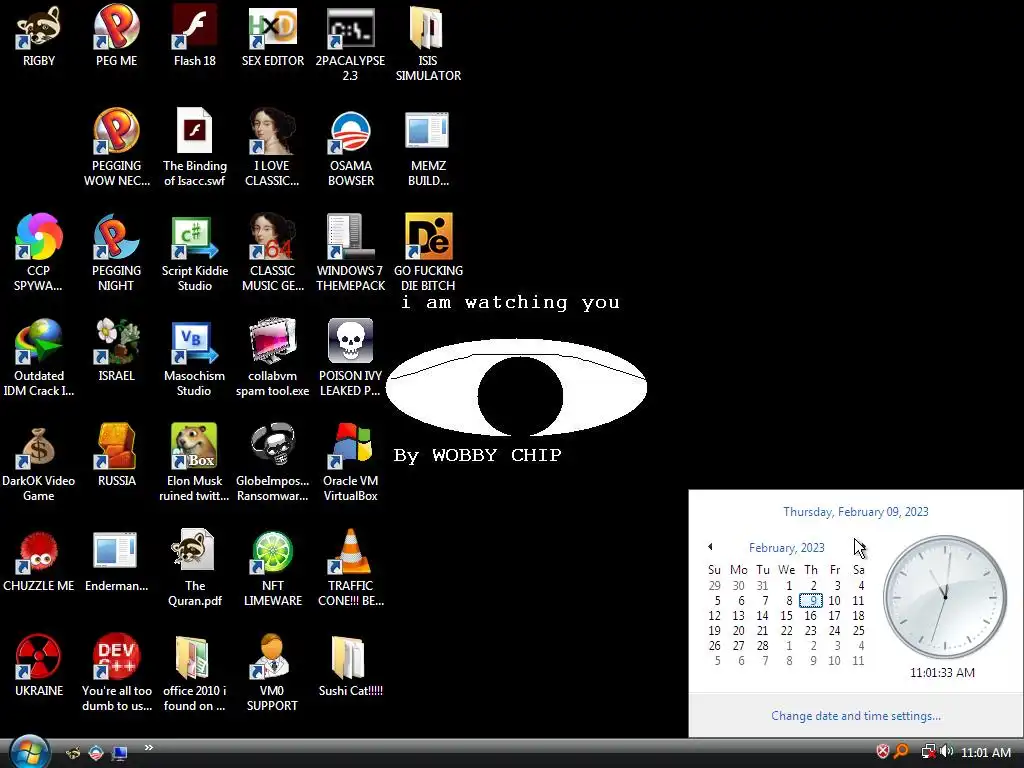Select February 28 in calendar

[762, 645]
